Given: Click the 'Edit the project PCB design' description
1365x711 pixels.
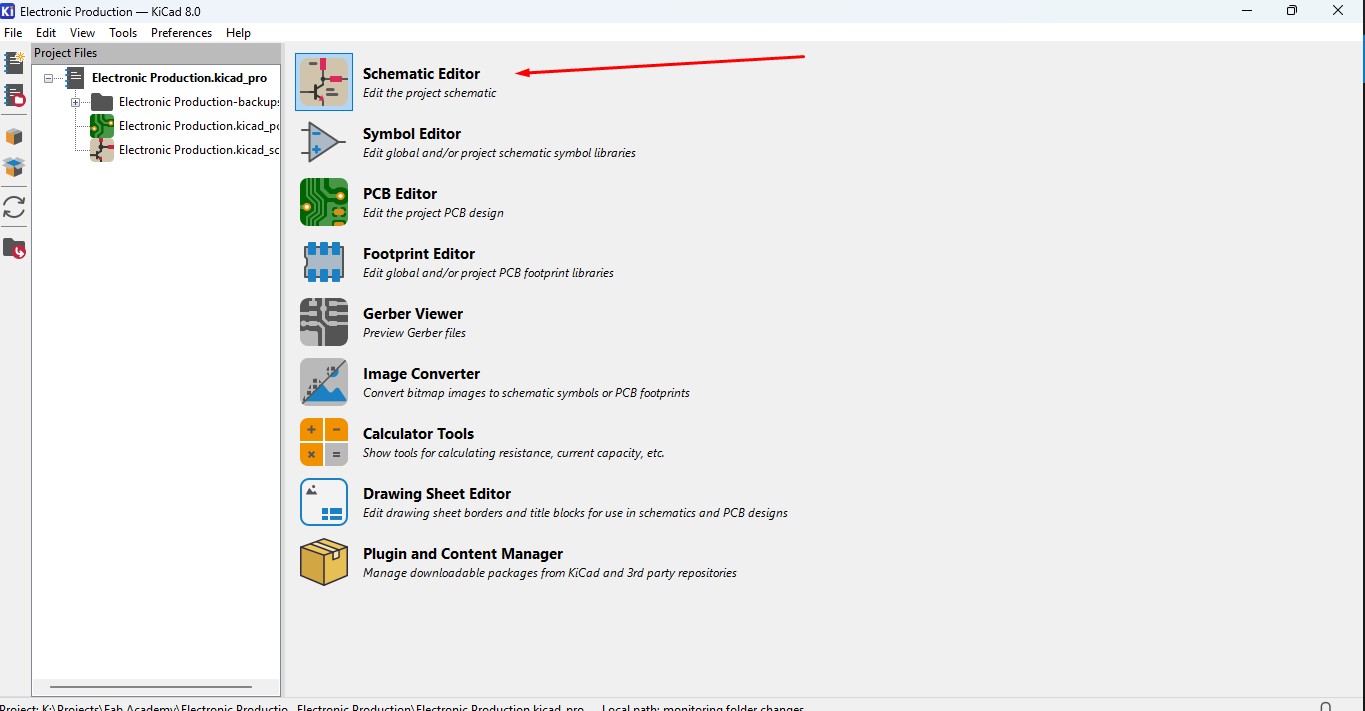Looking at the screenshot, I should 433,213.
